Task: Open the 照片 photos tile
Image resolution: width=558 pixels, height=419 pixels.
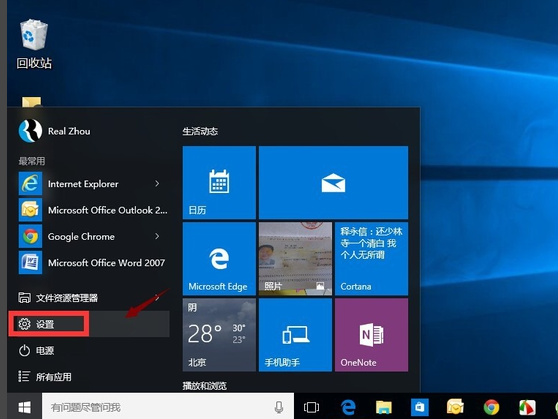Action: [x=295, y=259]
